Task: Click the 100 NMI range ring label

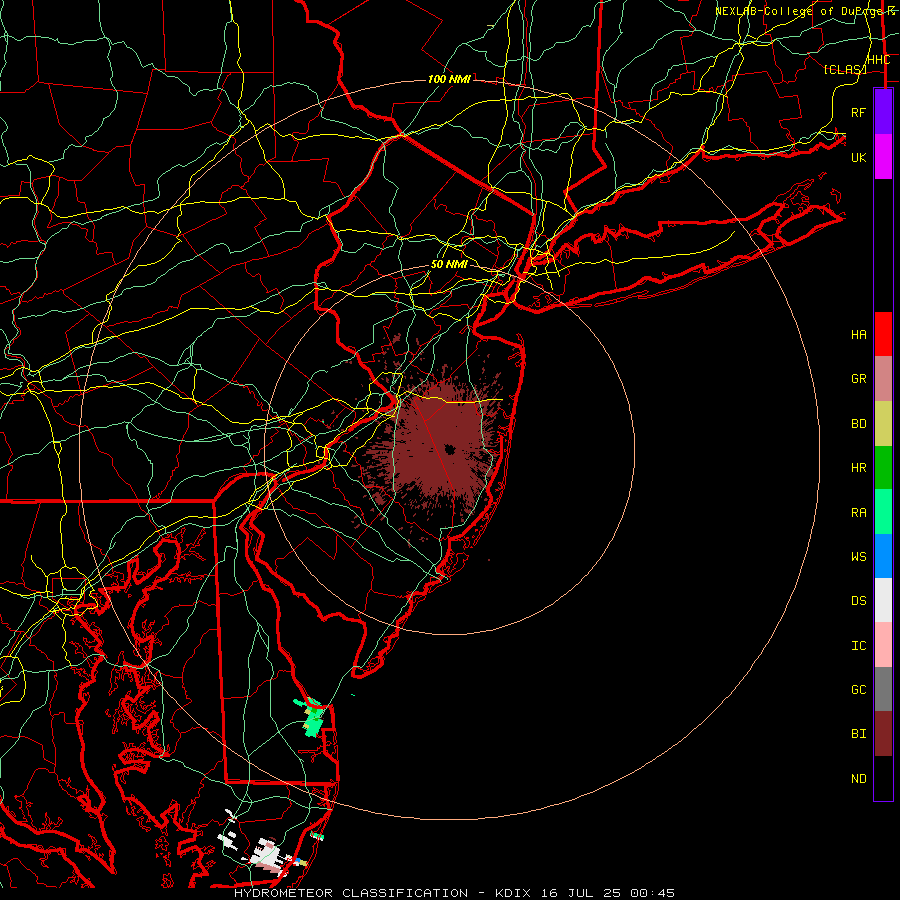Action: coord(449,79)
